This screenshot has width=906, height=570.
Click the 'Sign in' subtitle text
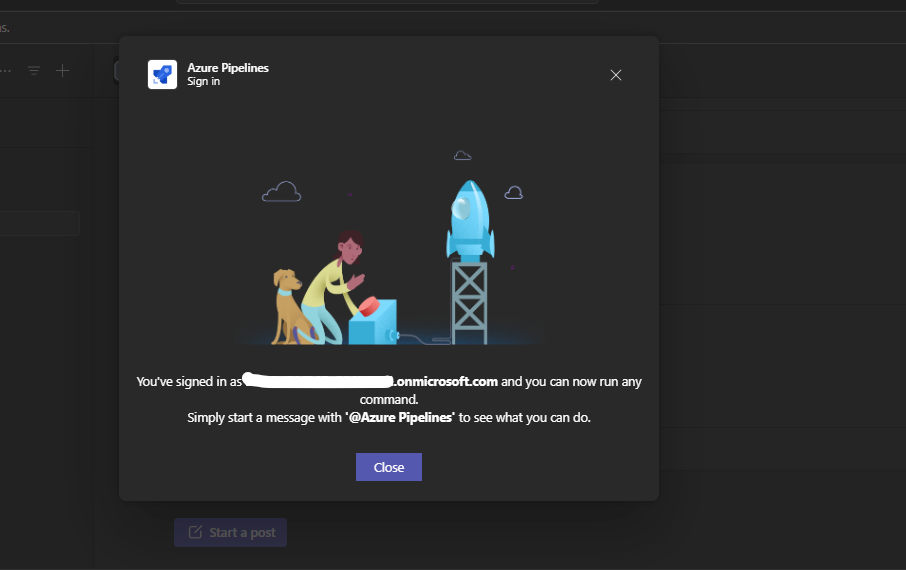tap(203, 82)
